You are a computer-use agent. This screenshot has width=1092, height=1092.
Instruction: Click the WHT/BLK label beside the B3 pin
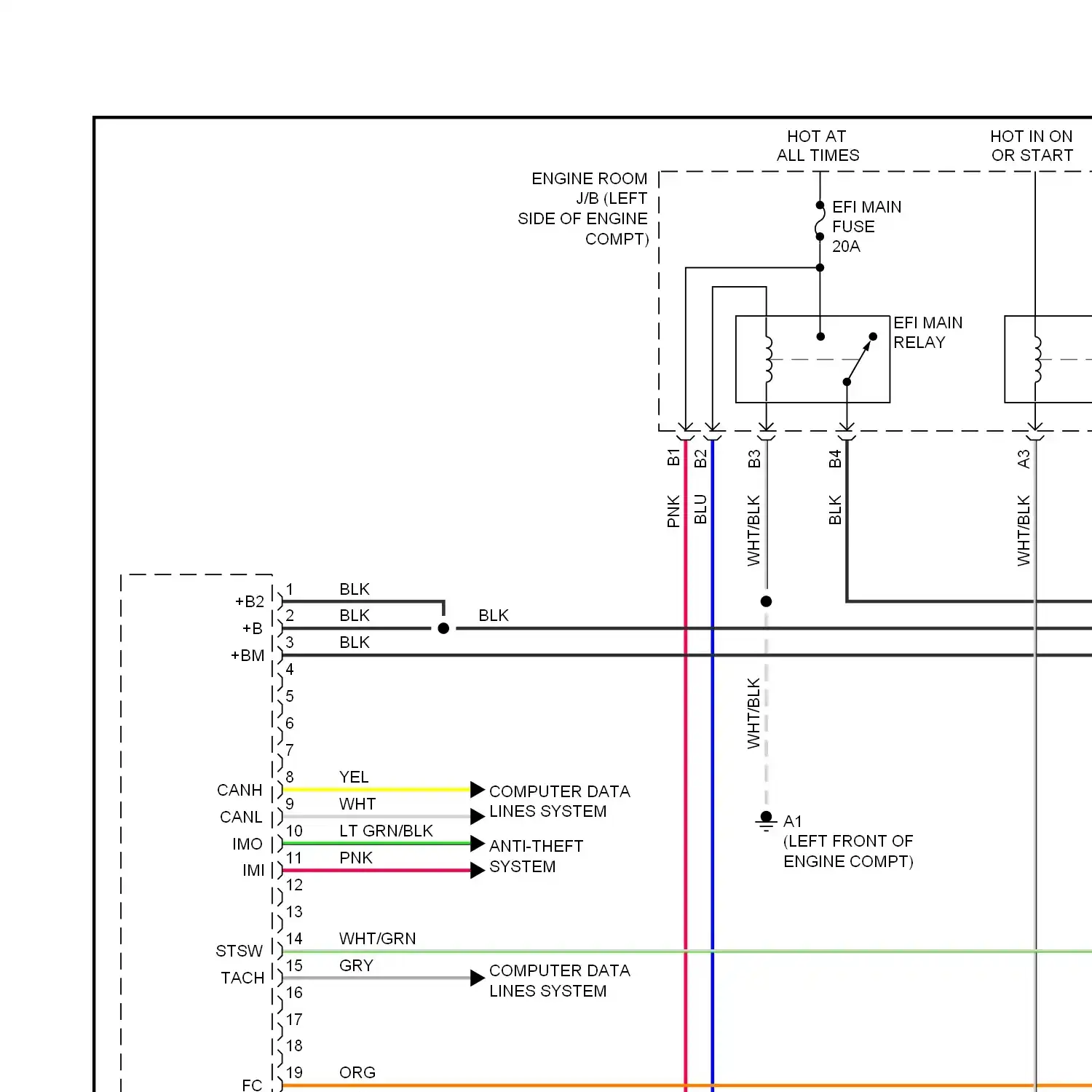click(754, 531)
